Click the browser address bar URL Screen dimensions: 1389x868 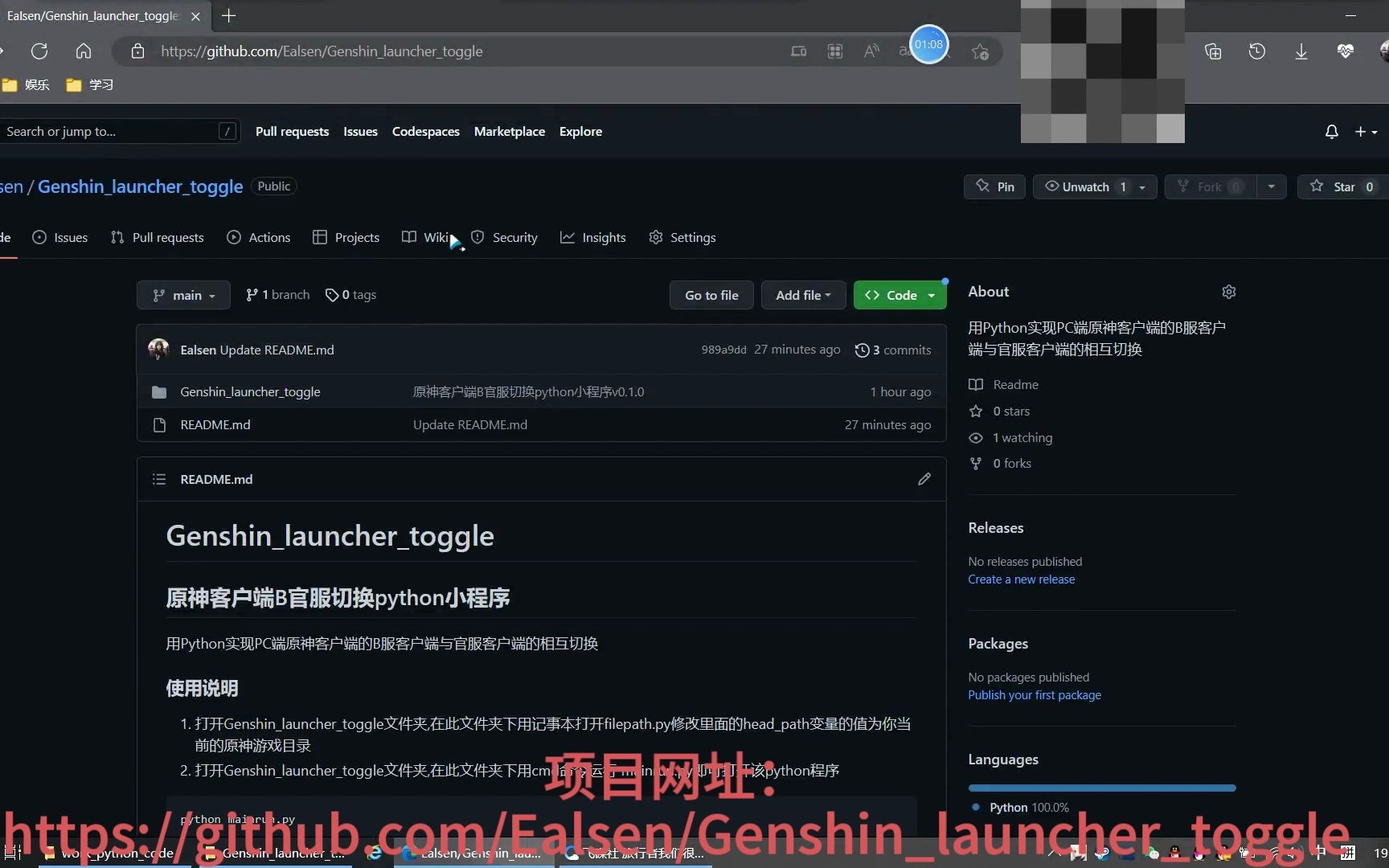point(322,51)
